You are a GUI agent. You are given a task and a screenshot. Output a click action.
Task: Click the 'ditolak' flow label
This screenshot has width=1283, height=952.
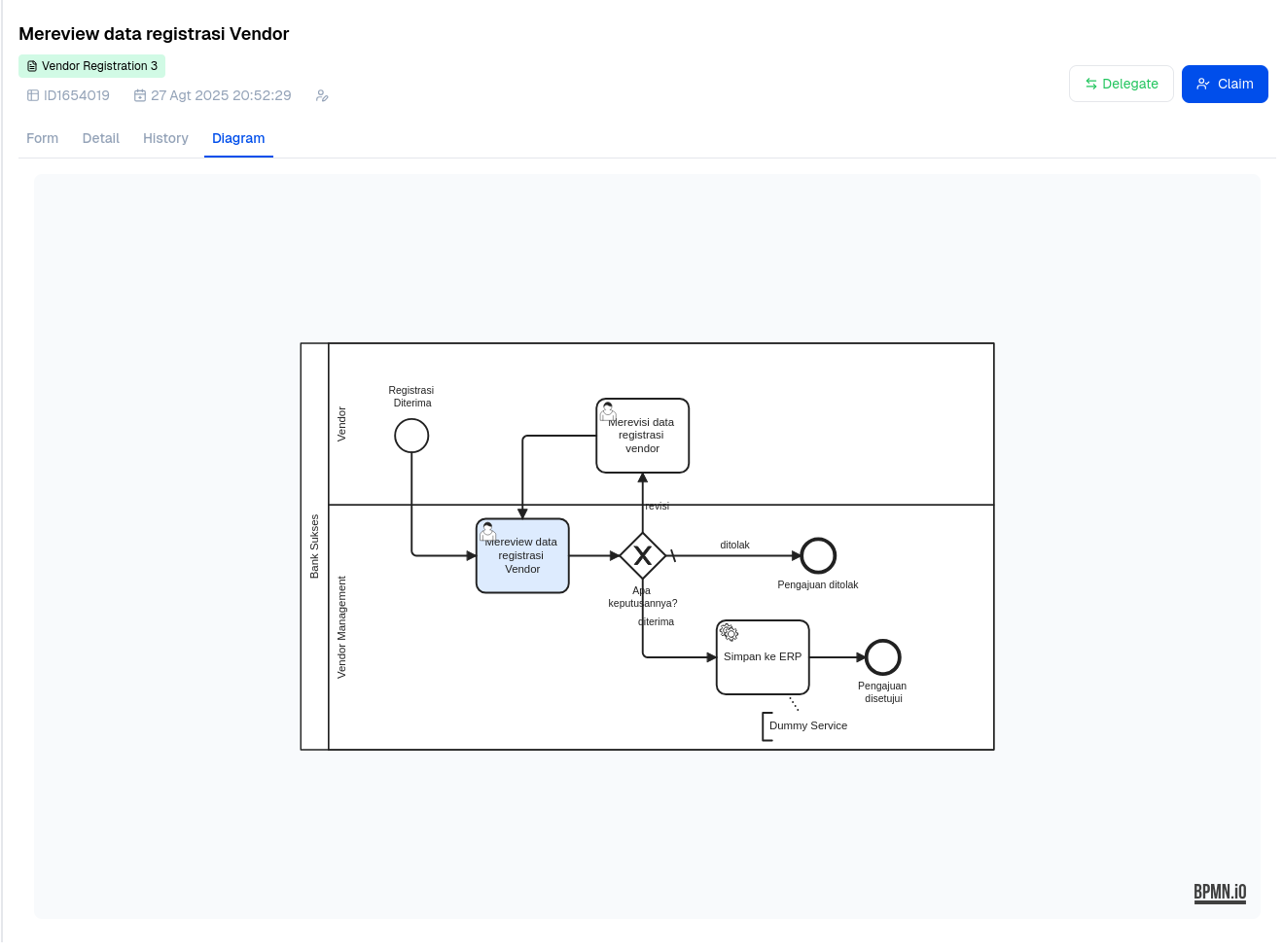pyautogui.click(x=734, y=545)
